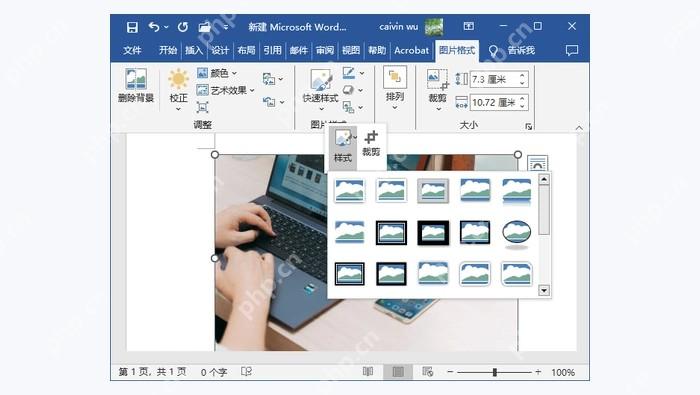Screen dimensions: 700x395
Task: Select the first white-frame style thumbnail
Action: point(349,190)
